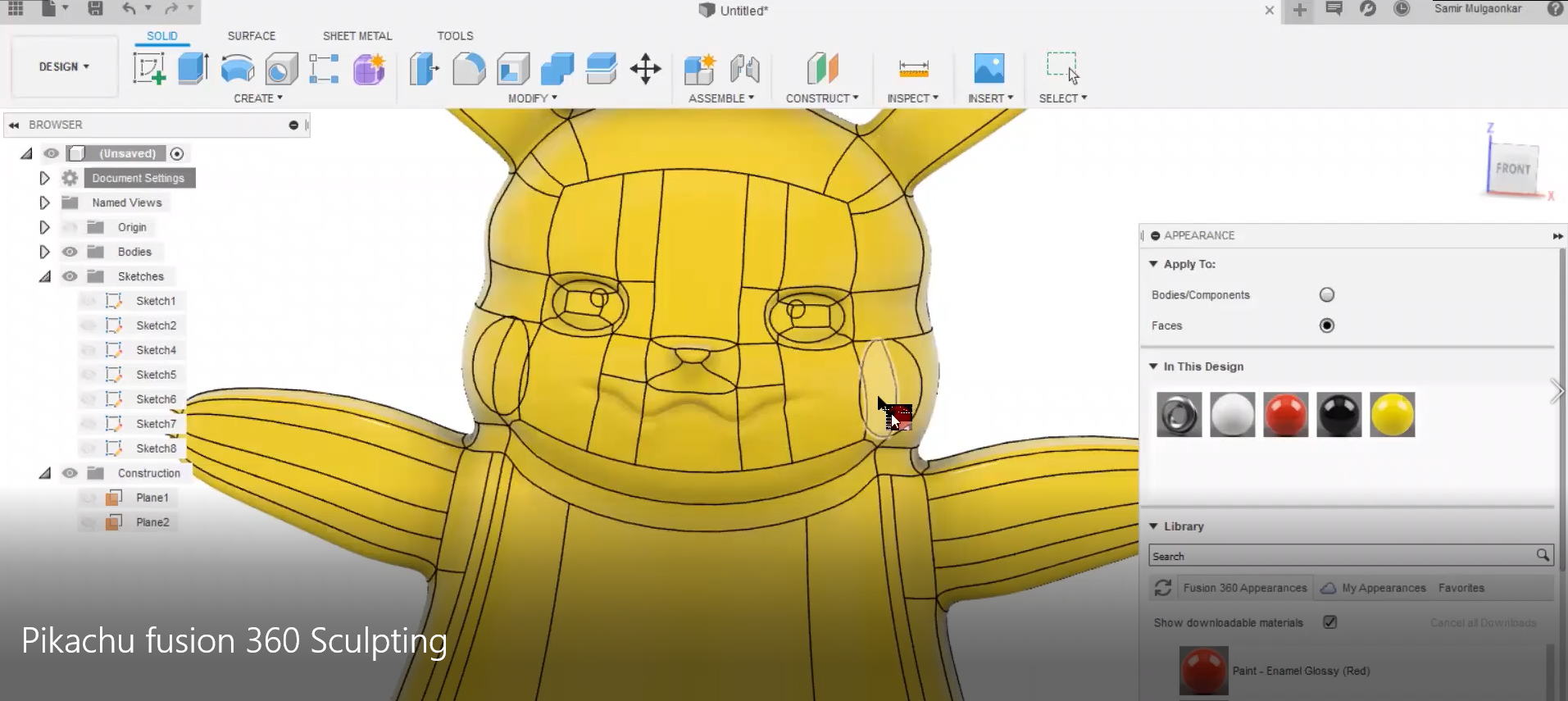Select the Extrude tool icon
1568x701 pixels.
193,69
